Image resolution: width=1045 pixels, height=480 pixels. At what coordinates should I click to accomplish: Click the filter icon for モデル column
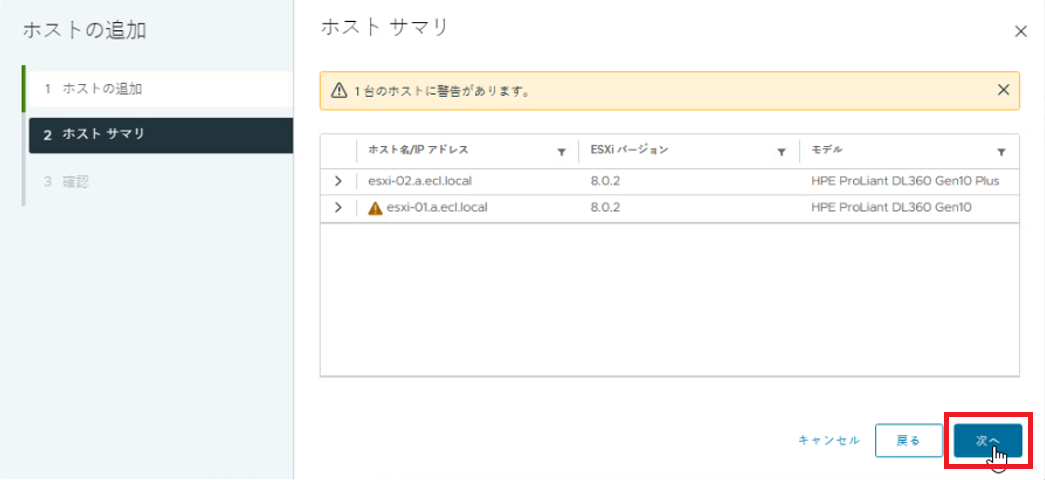tap(1001, 152)
